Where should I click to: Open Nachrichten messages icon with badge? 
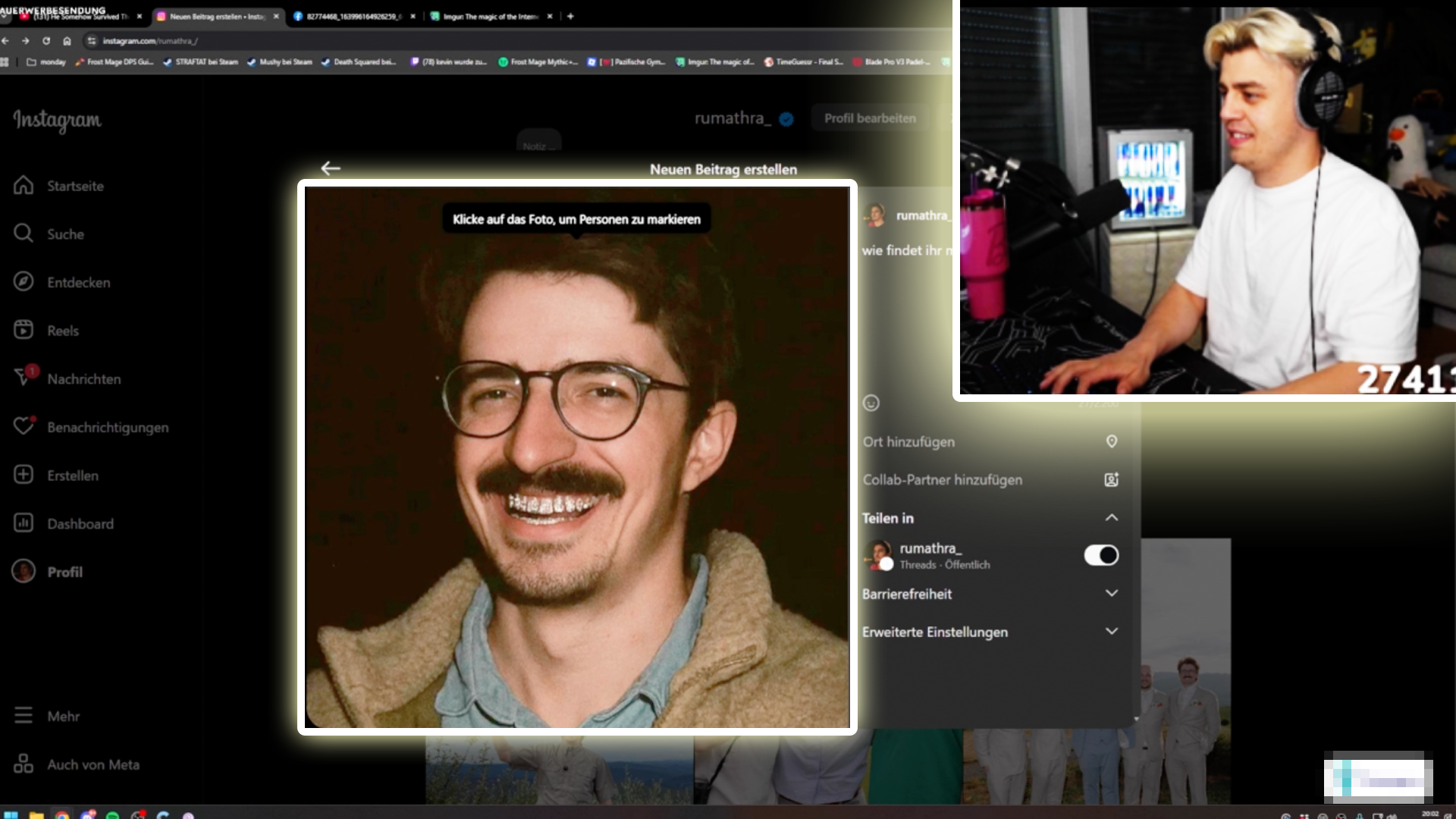click(x=25, y=377)
